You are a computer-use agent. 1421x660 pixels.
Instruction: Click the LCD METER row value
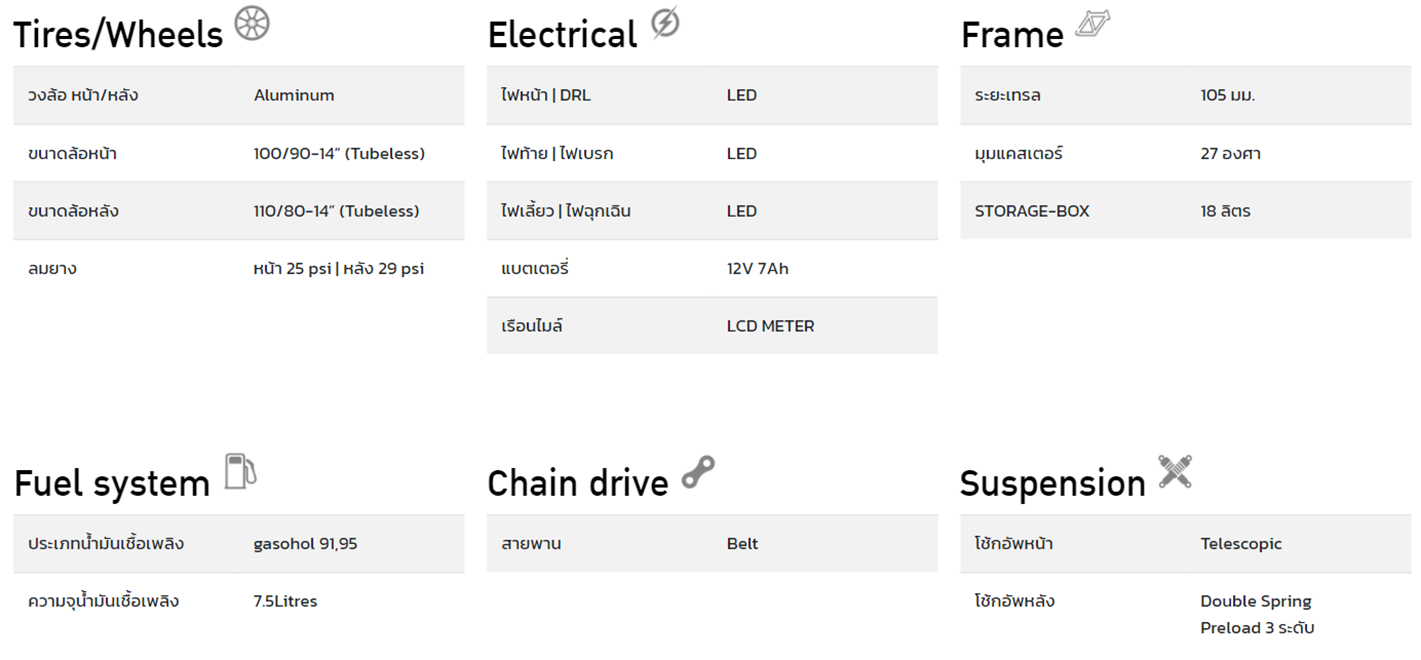pos(771,327)
